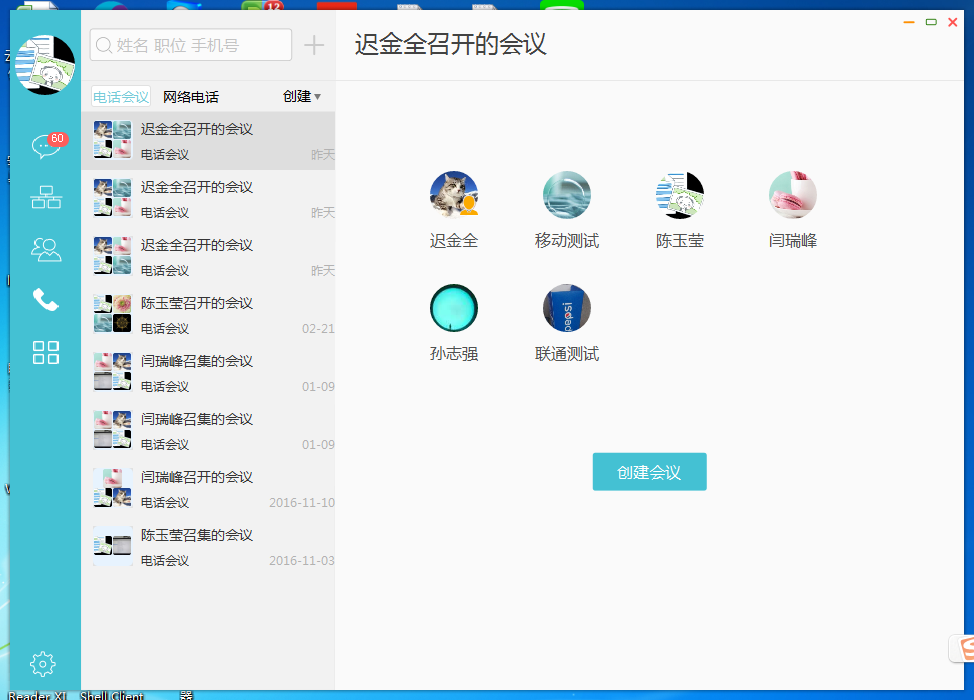Click the 联通测试 member avatar
Image resolution: width=974 pixels, height=700 pixels.
point(567,307)
